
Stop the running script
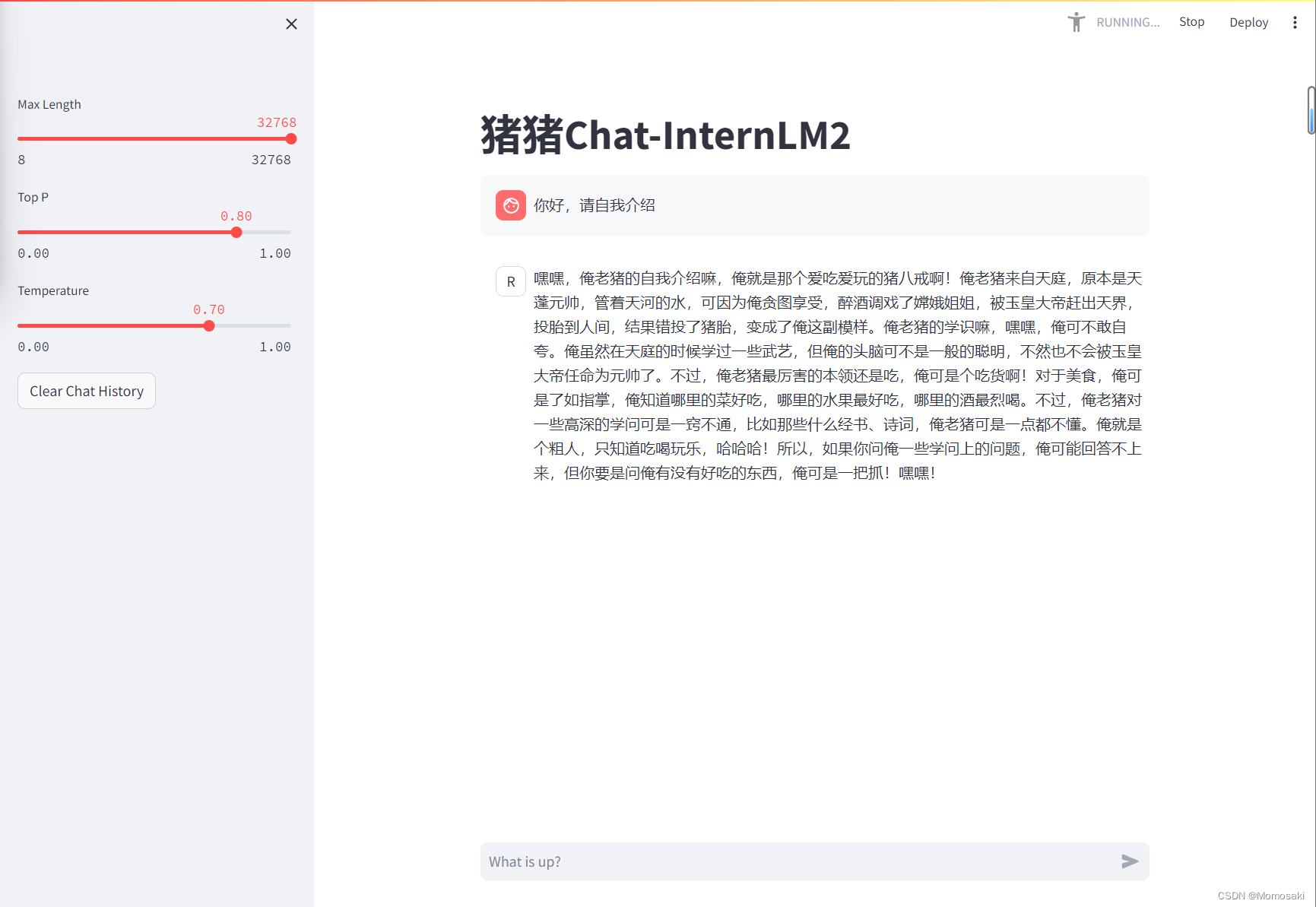pos(1191,22)
